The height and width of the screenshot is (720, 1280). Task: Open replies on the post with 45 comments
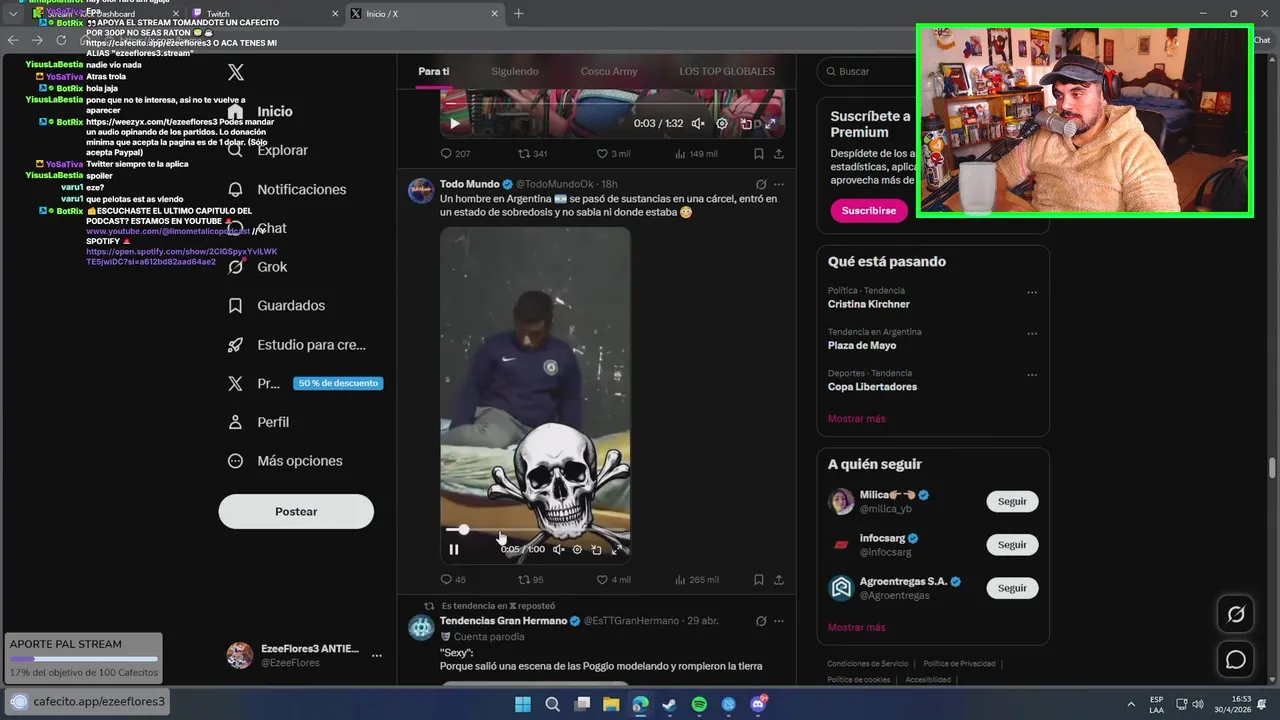coord(453,580)
